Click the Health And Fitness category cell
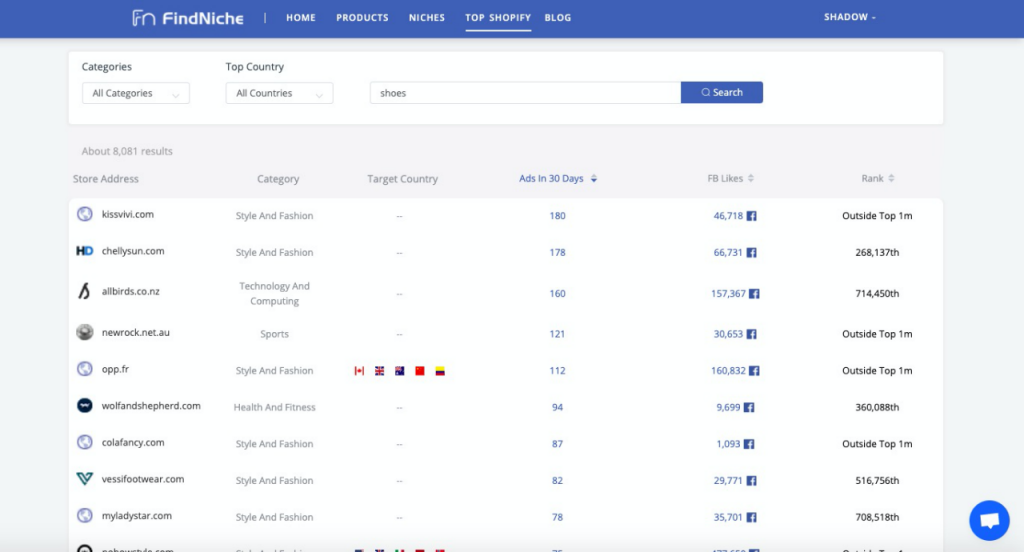Screen dimensions: 1024x552 click(x=274, y=407)
